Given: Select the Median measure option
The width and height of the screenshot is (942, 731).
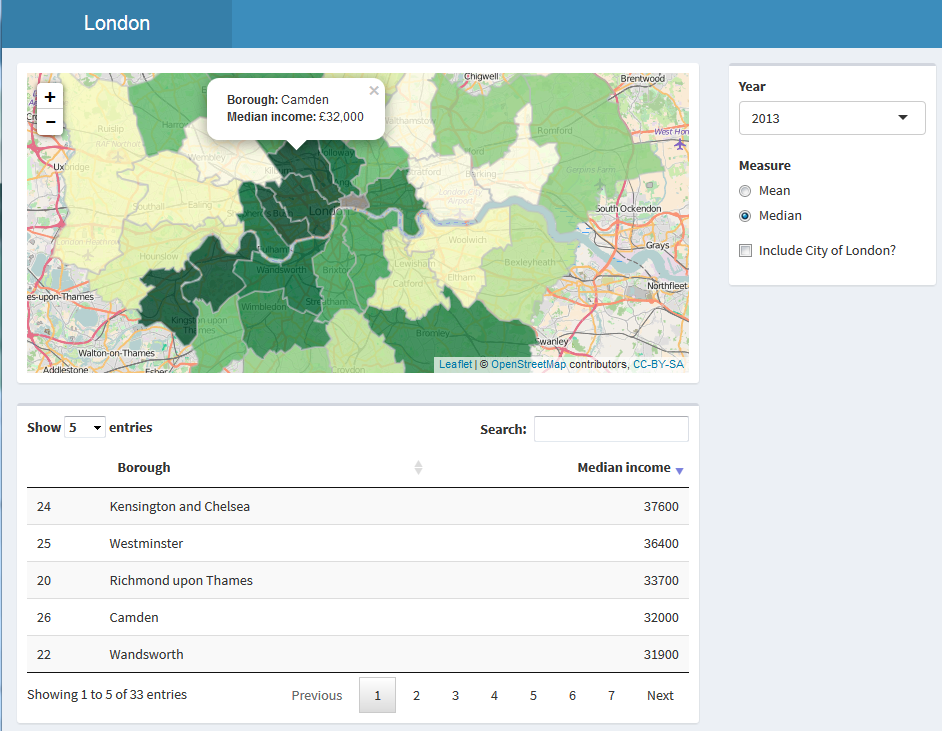Looking at the screenshot, I should 745,216.
